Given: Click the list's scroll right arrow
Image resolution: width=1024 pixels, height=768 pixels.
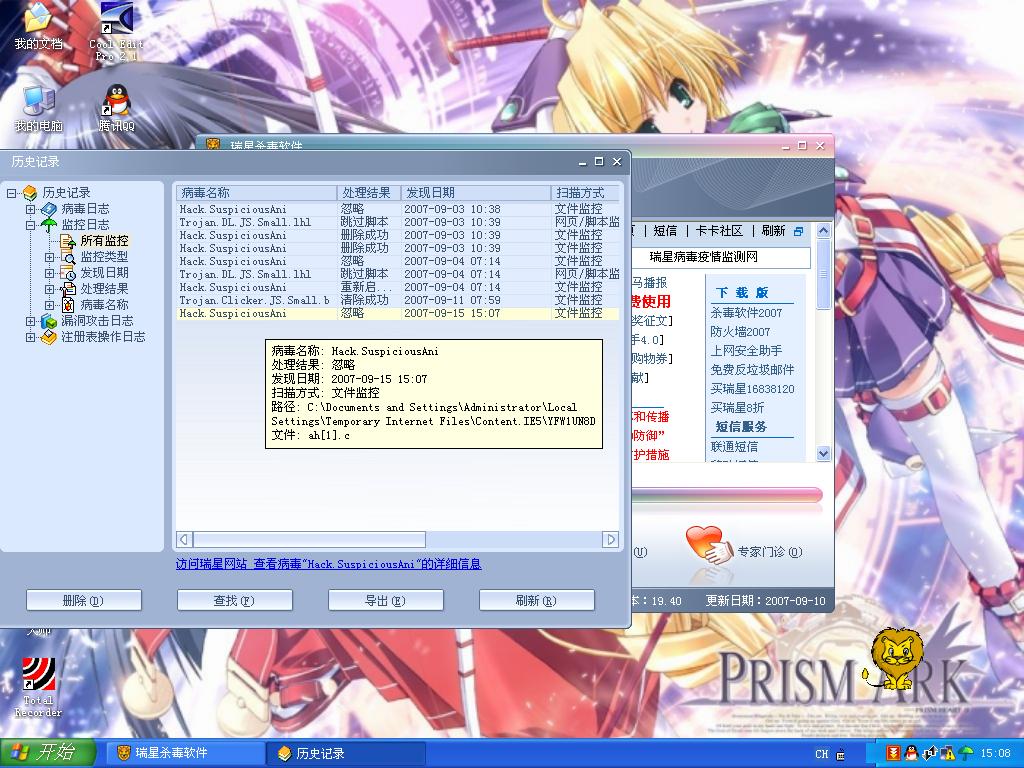Looking at the screenshot, I should (611, 539).
